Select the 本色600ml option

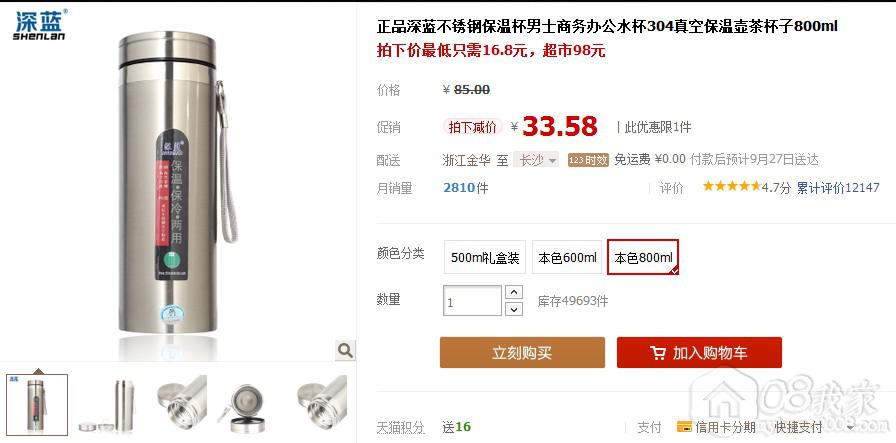point(567,257)
